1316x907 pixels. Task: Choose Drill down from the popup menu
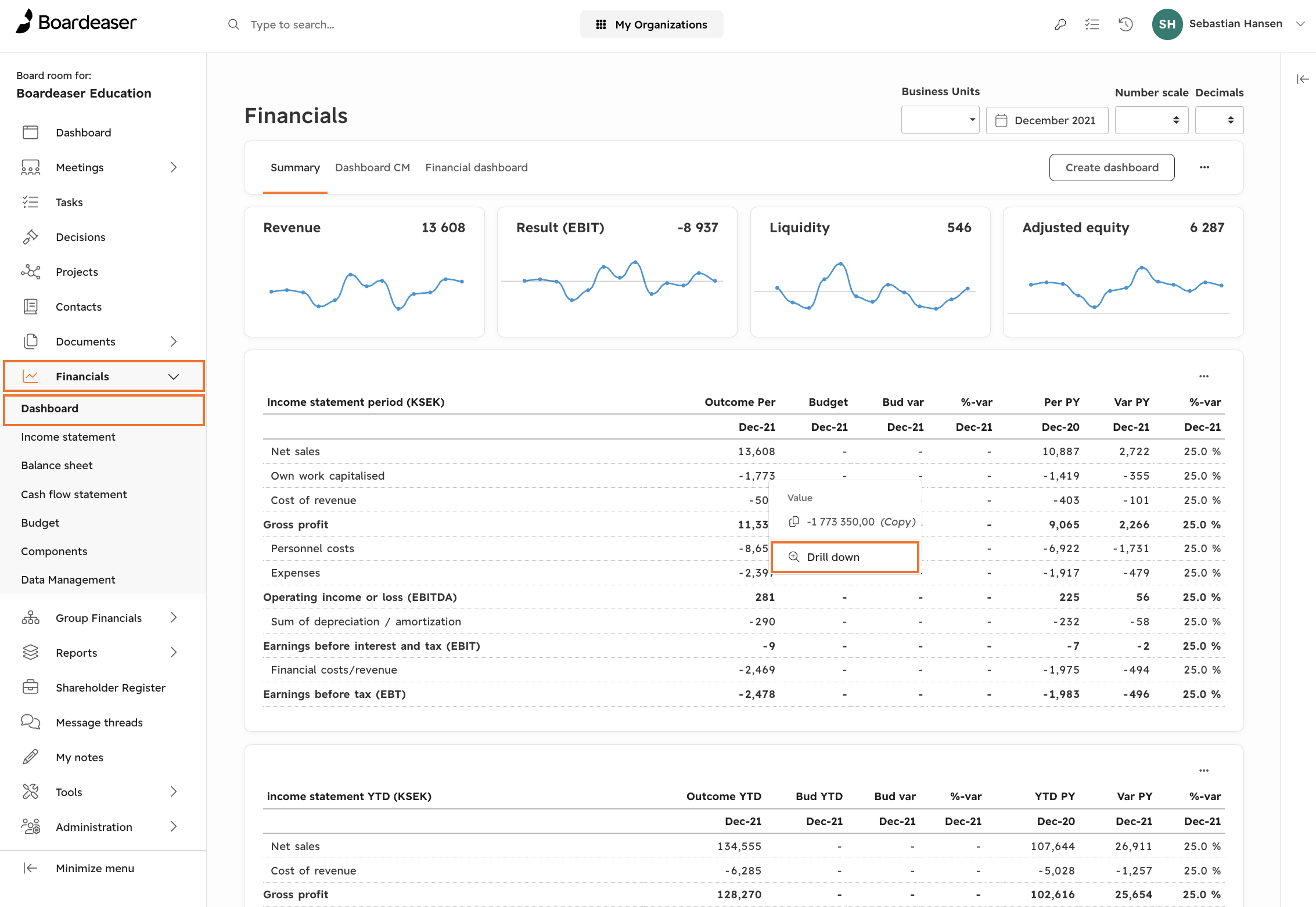[x=845, y=557]
